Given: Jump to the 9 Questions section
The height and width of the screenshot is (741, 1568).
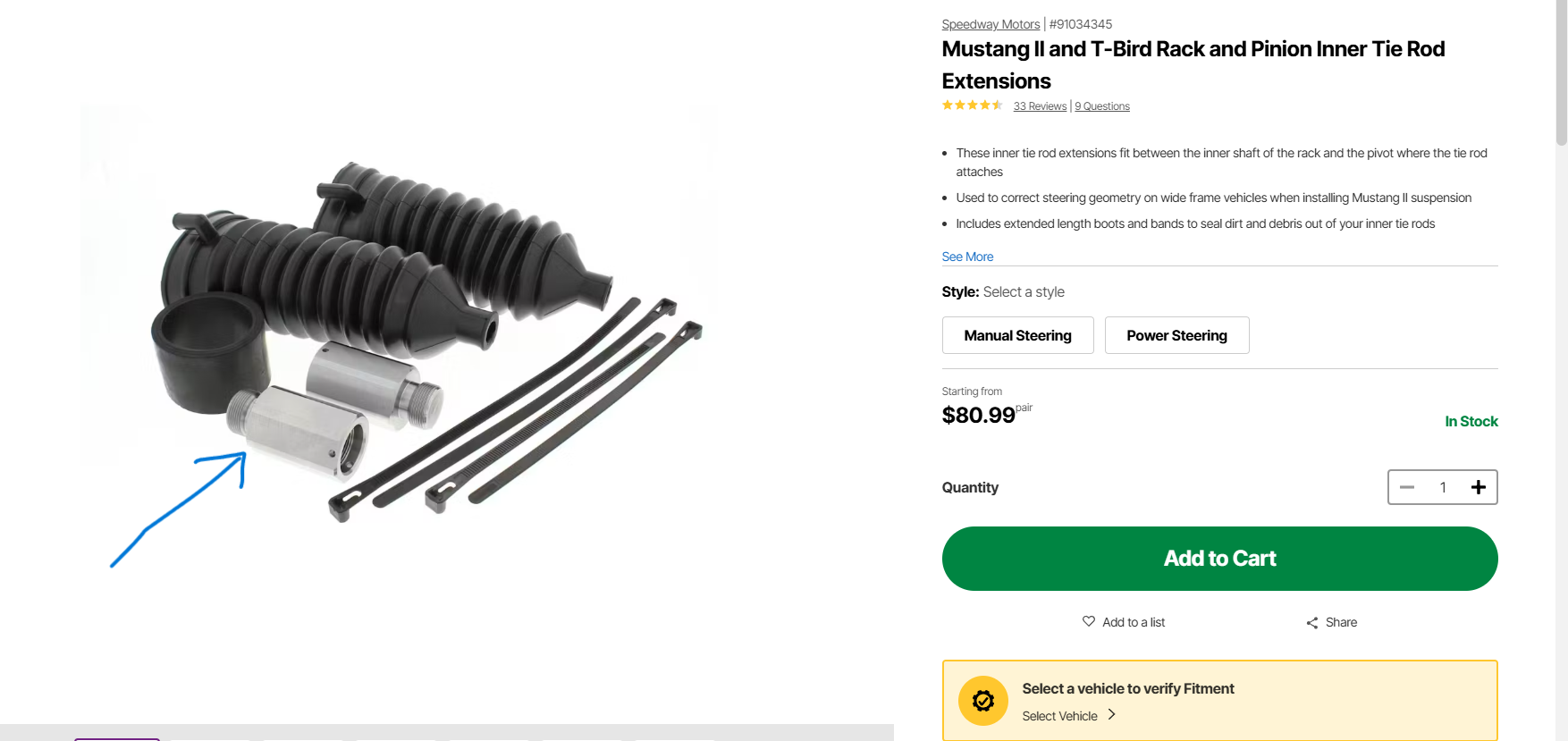Looking at the screenshot, I should [x=1102, y=106].
